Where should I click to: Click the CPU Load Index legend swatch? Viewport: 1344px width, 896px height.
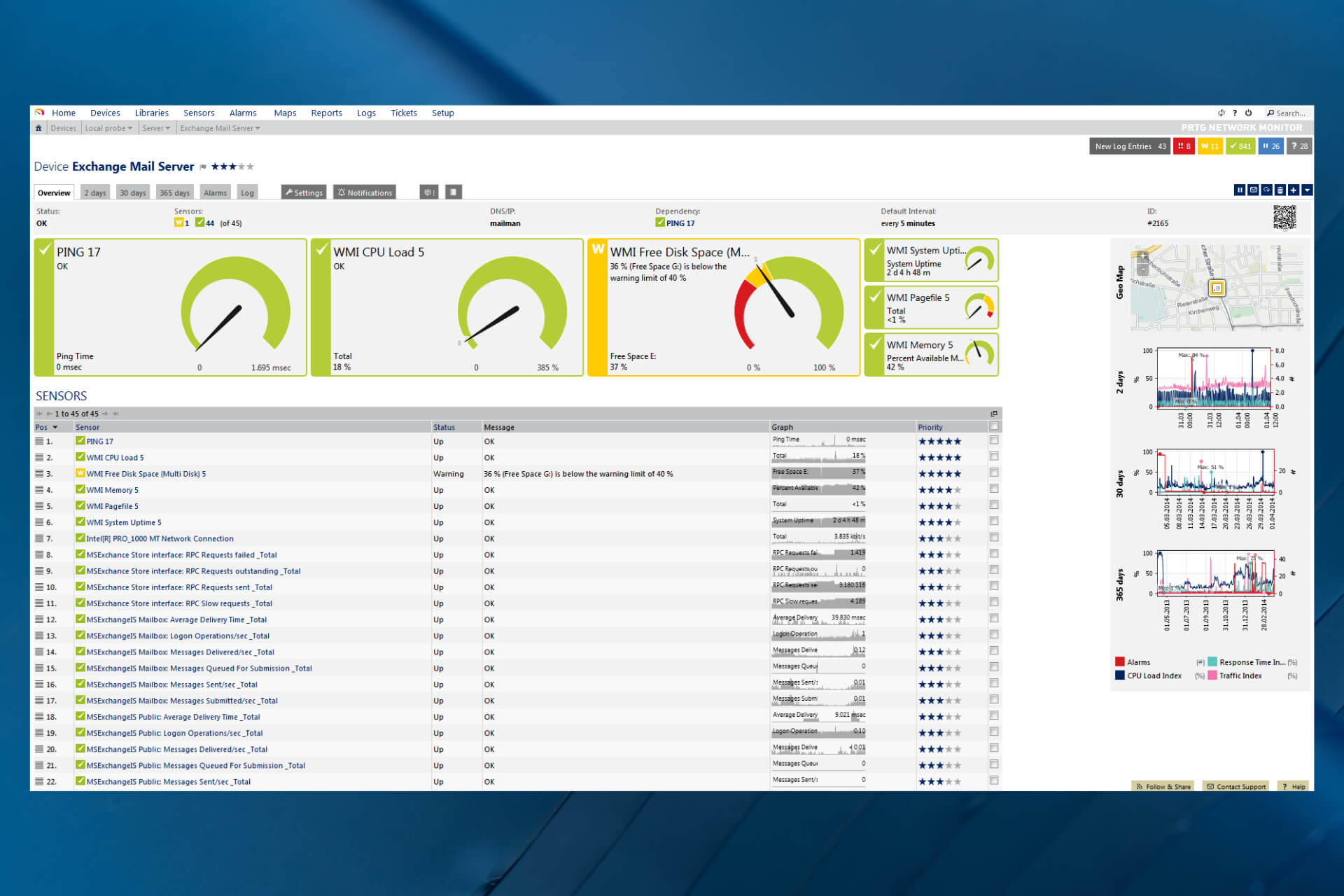pyautogui.click(x=1120, y=675)
